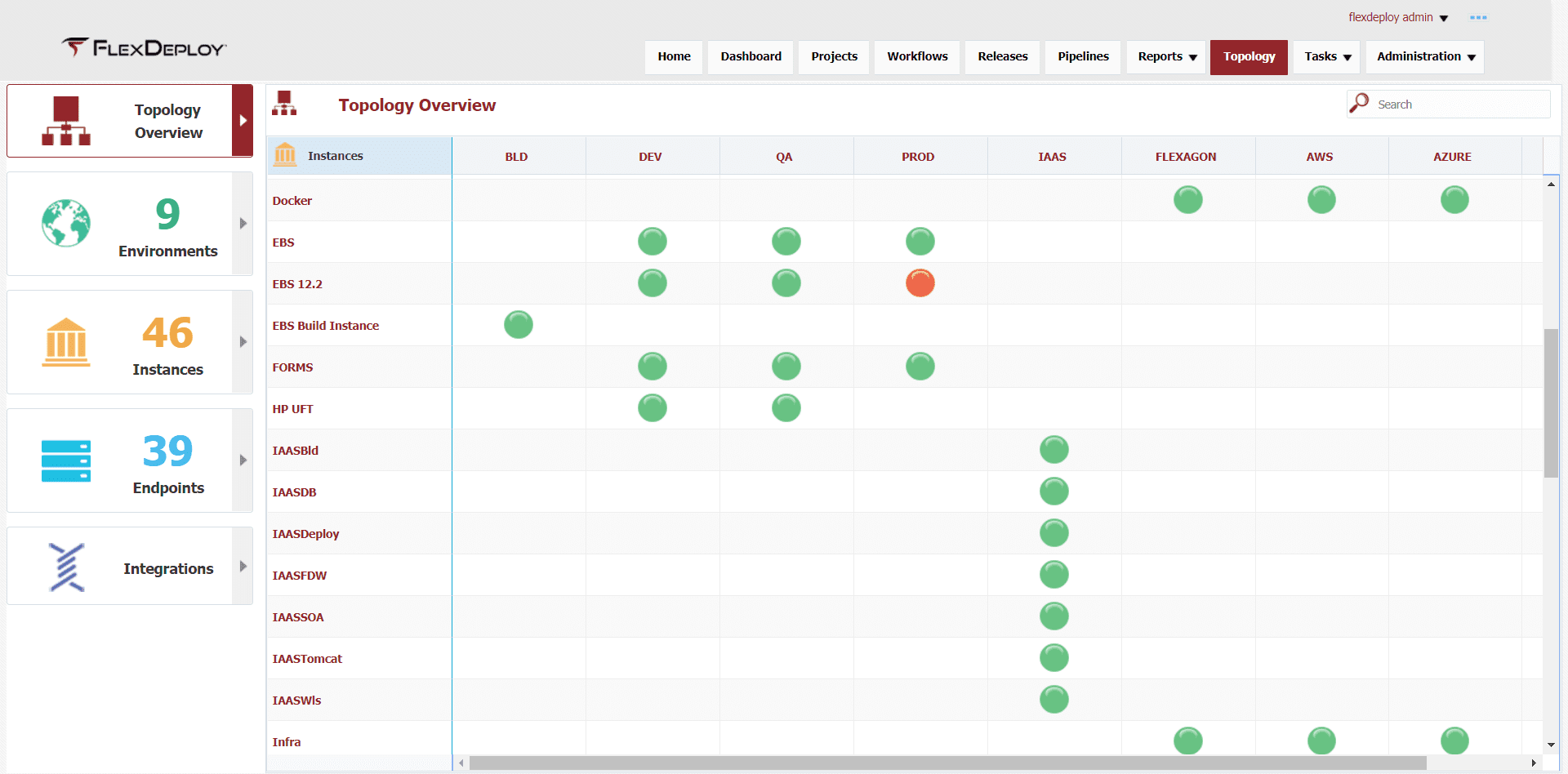This screenshot has width=1568, height=774.
Task: Expand the Administration dropdown
Action: pyautogui.click(x=1425, y=57)
